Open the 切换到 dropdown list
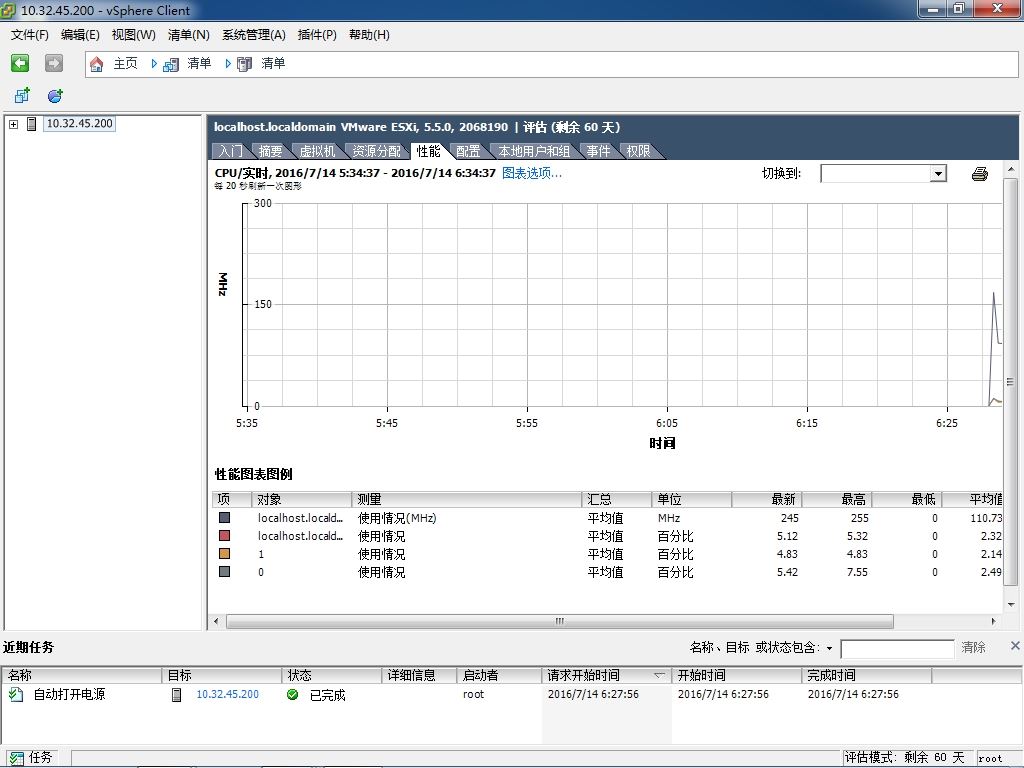 938,174
